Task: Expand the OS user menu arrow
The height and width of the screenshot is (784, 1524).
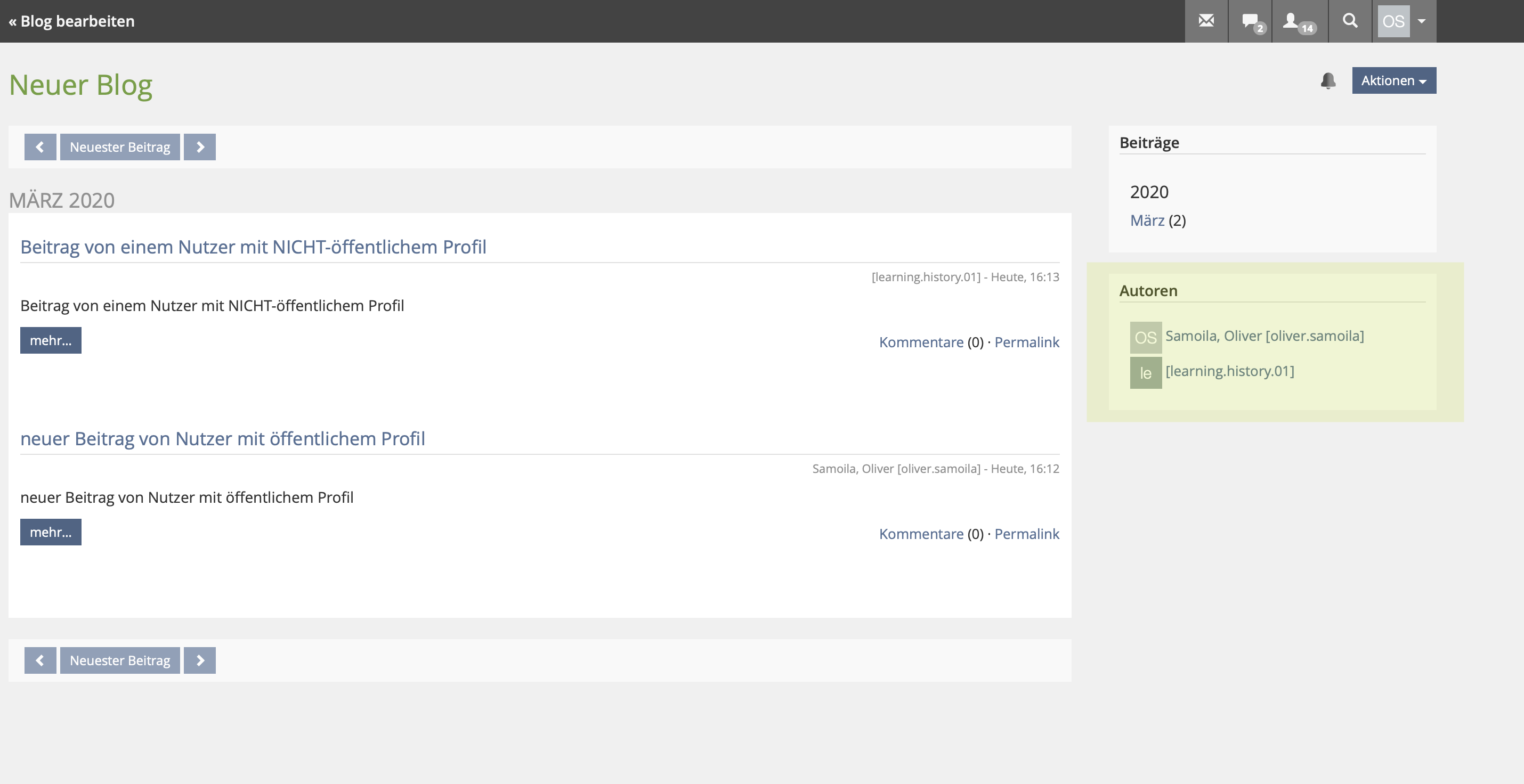Action: pyautogui.click(x=1422, y=21)
